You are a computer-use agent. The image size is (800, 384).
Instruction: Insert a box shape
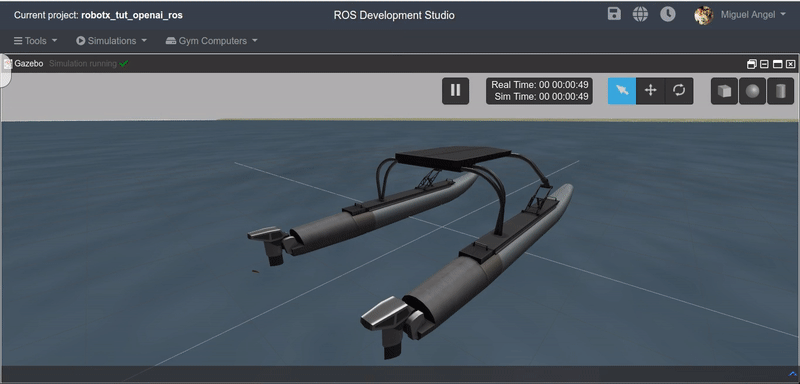click(x=724, y=91)
